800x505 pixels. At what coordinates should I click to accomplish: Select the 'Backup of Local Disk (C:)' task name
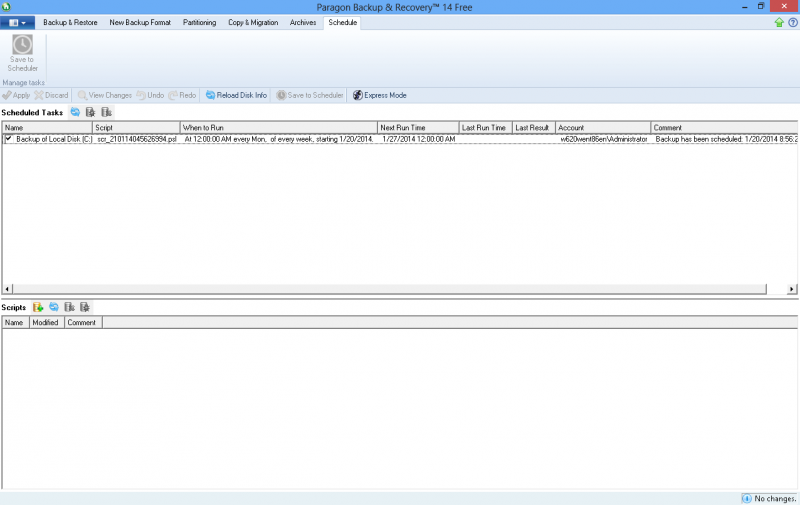[54, 139]
